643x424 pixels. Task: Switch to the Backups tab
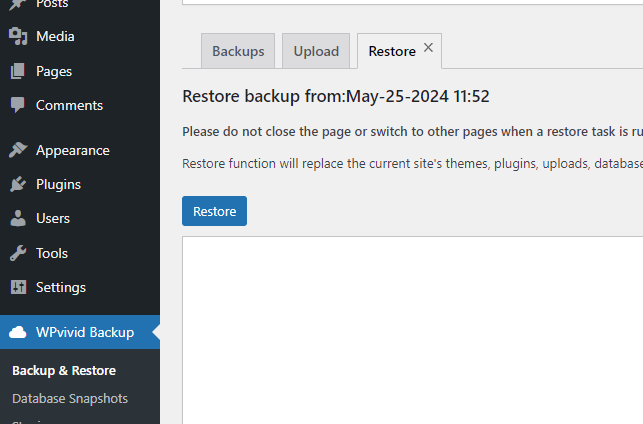[x=238, y=51]
